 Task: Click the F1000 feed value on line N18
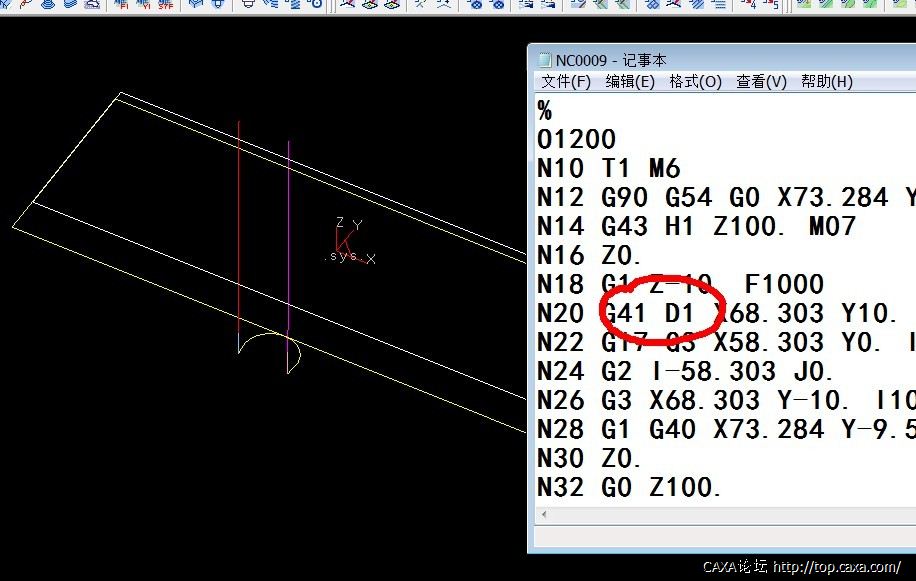pyautogui.click(x=784, y=284)
